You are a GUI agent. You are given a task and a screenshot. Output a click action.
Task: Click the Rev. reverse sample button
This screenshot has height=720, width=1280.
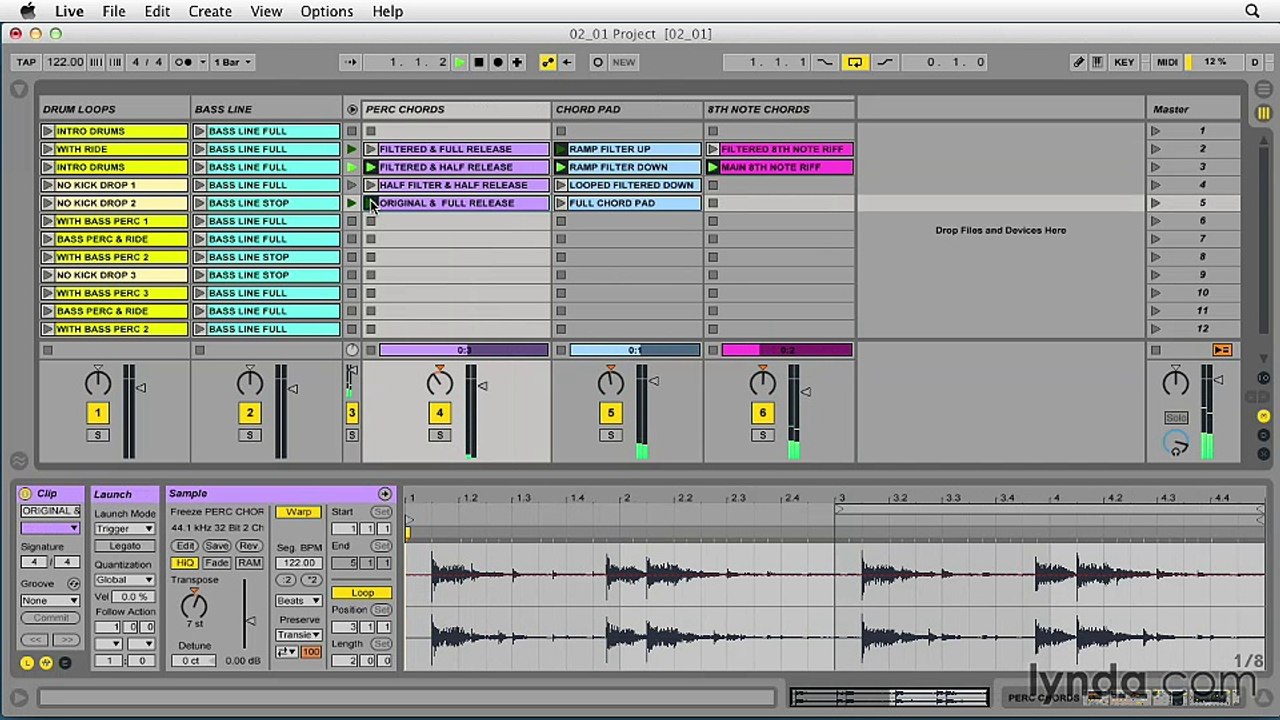[248, 546]
